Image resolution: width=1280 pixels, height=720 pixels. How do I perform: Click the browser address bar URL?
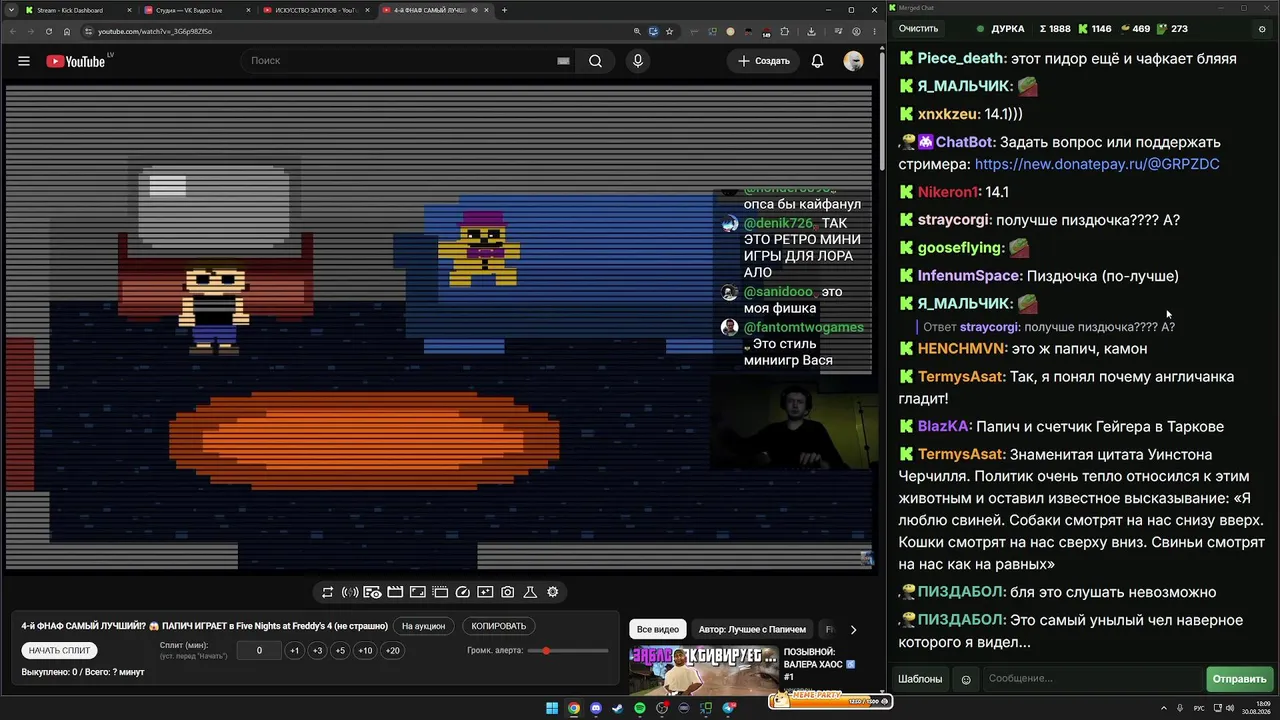[x=155, y=31]
